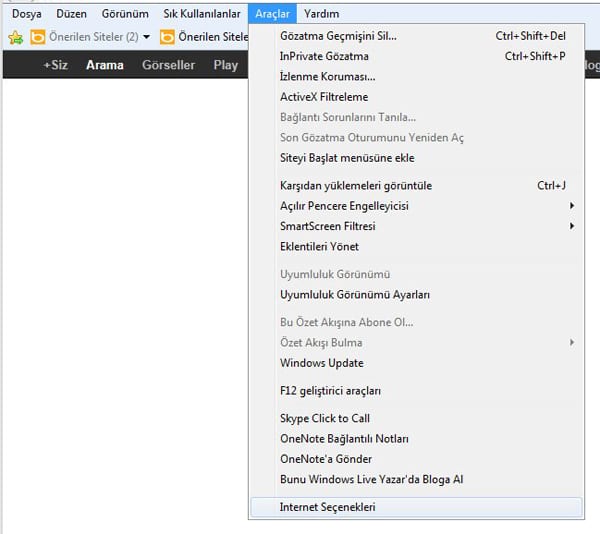The width and height of the screenshot is (600, 534).
Task: Click the second Önerilen Siteler Bing icon
Action: (x=167, y=37)
